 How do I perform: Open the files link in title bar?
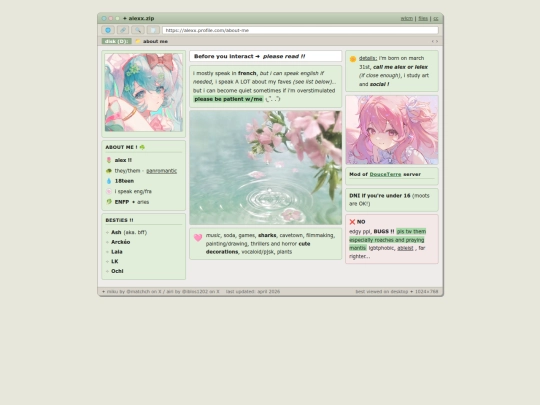click(423, 19)
